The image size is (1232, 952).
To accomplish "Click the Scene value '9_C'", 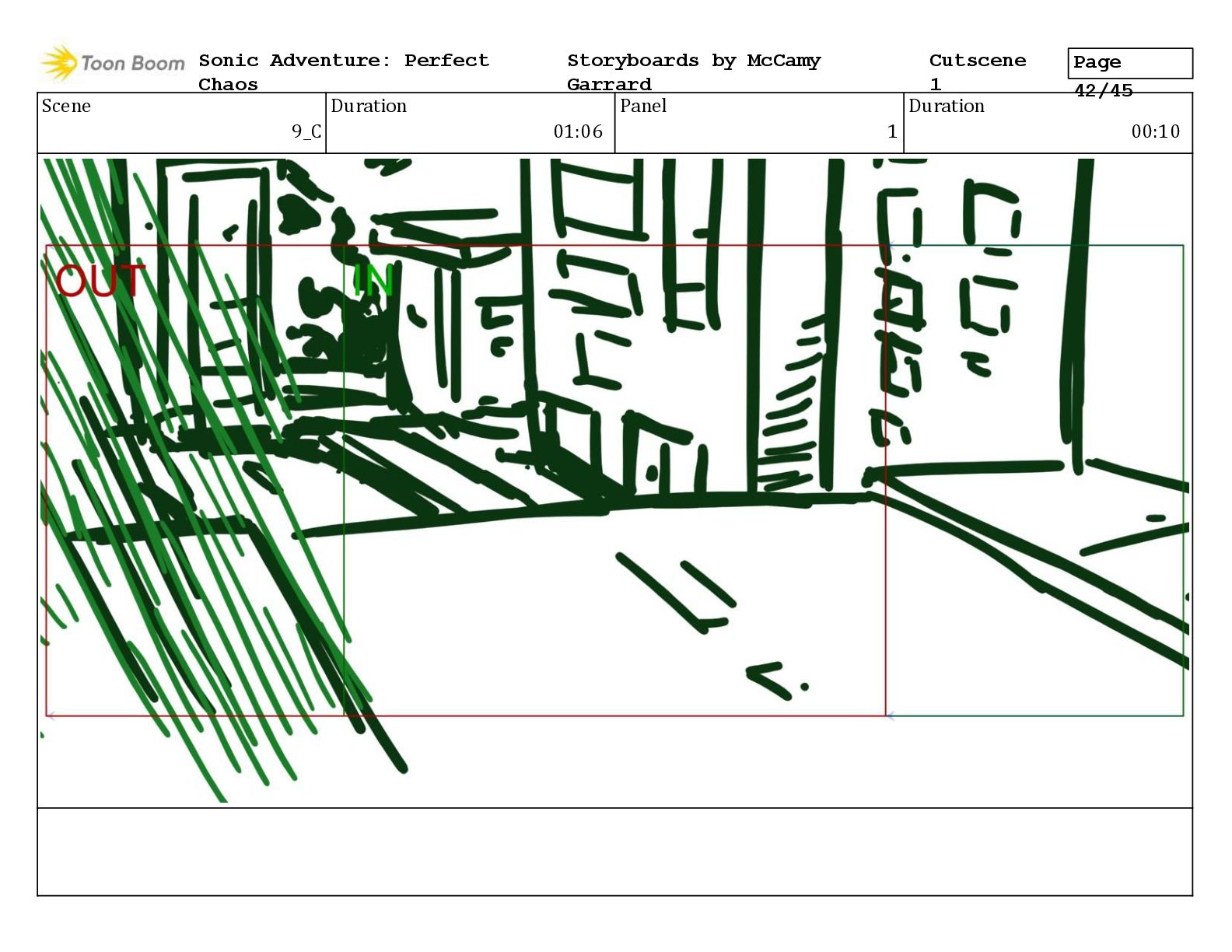I will pyautogui.click(x=306, y=131).
